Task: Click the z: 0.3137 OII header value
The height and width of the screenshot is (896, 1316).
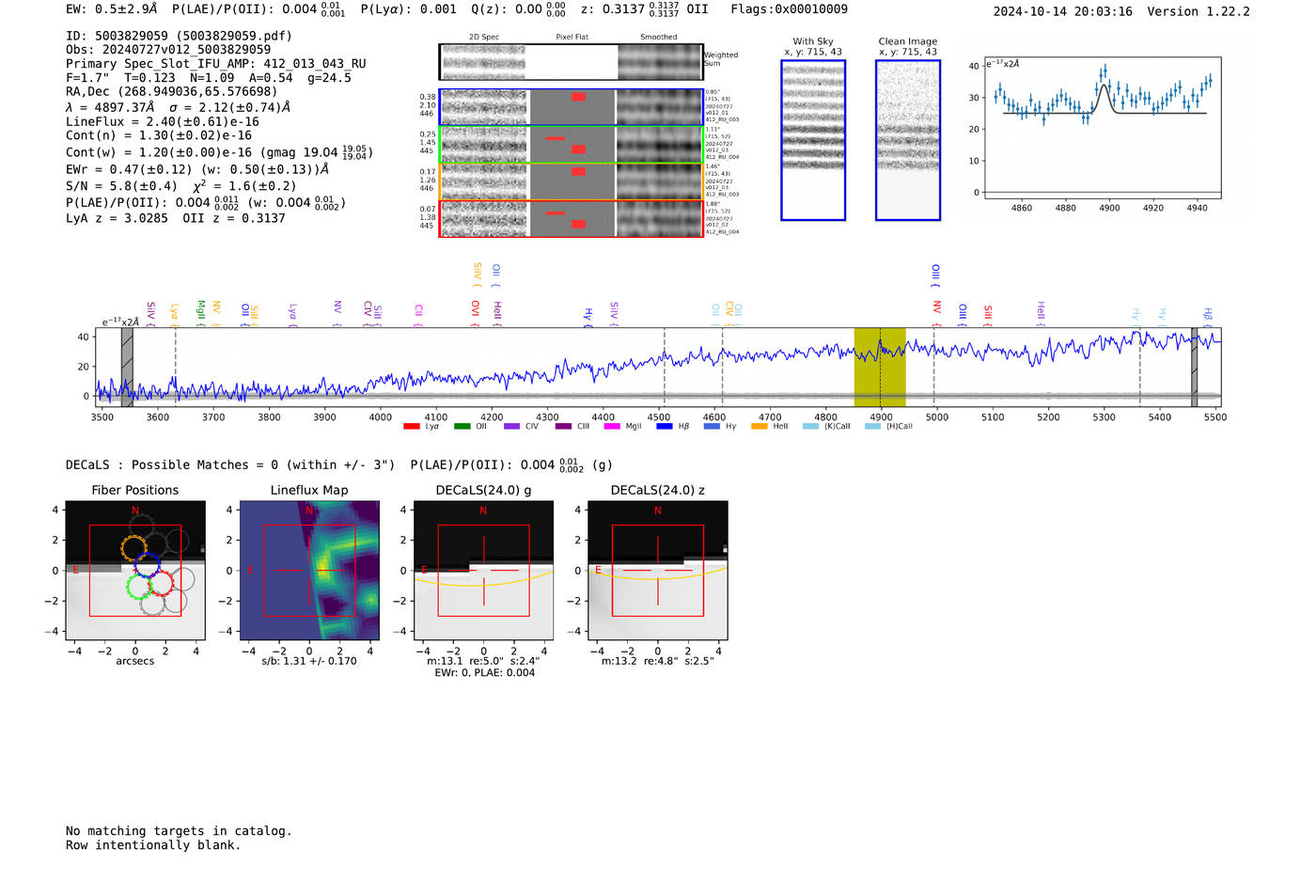Action: pos(645,9)
